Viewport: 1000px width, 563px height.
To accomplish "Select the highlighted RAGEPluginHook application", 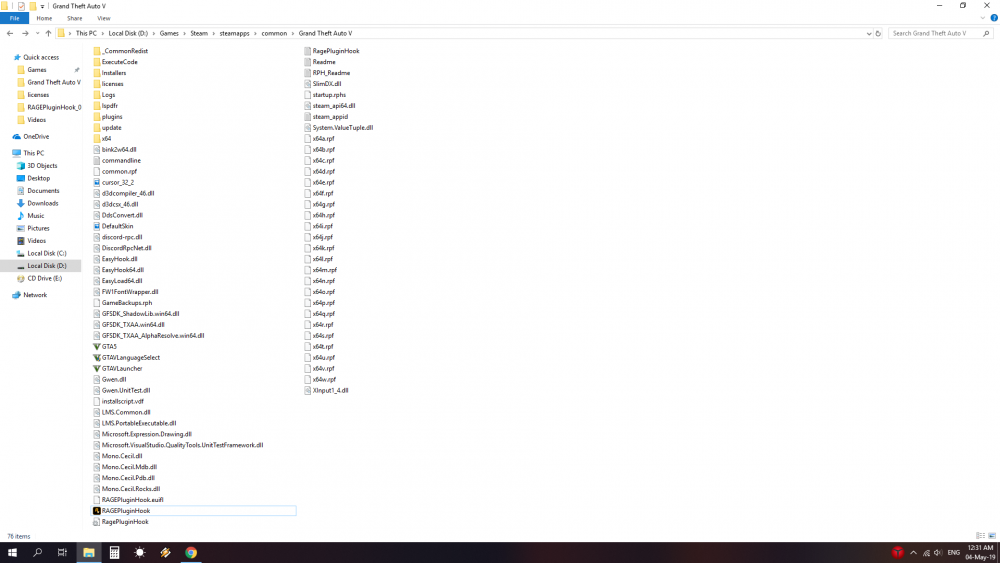I will point(194,511).
